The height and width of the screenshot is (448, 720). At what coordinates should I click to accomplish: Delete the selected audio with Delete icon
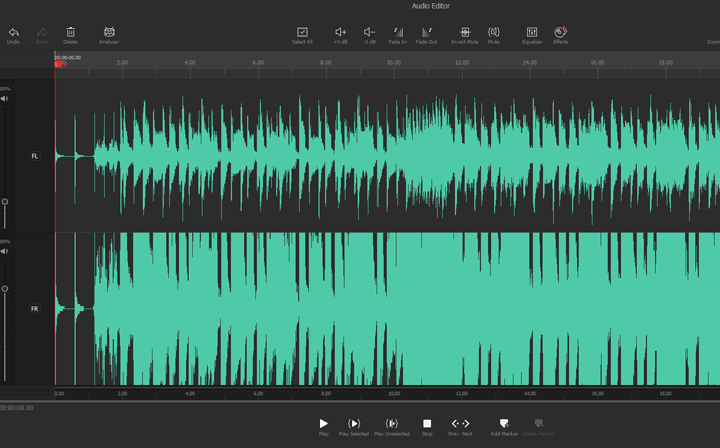click(x=70, y=33)
